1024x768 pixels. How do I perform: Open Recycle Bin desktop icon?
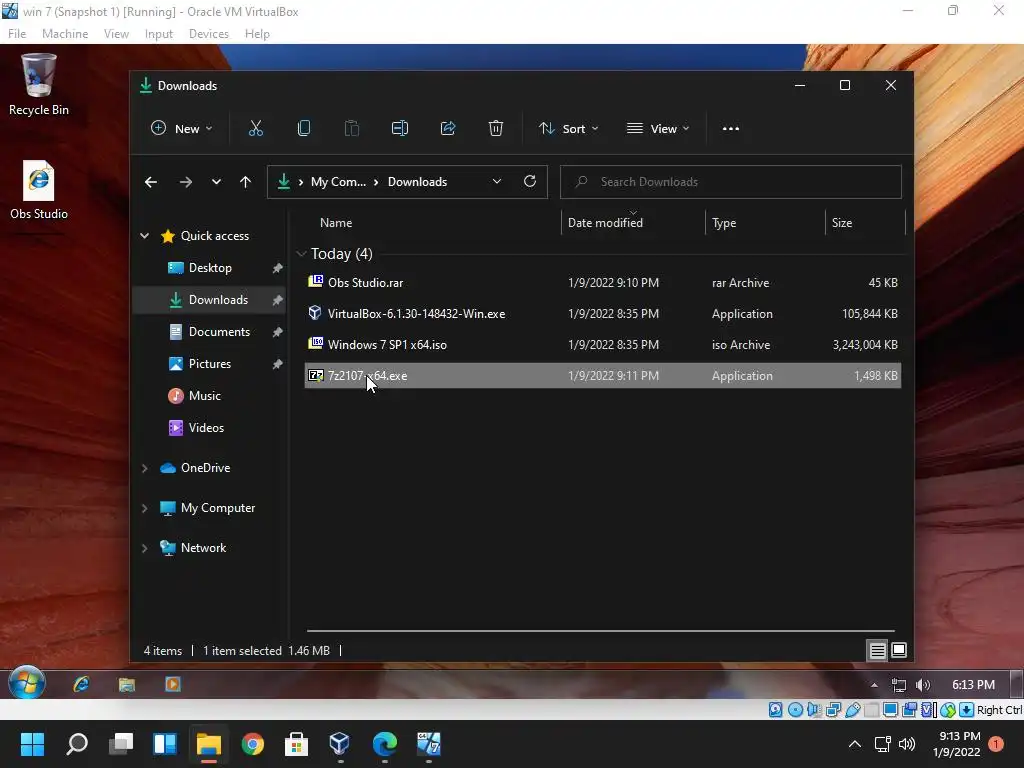tap(39, 85)
